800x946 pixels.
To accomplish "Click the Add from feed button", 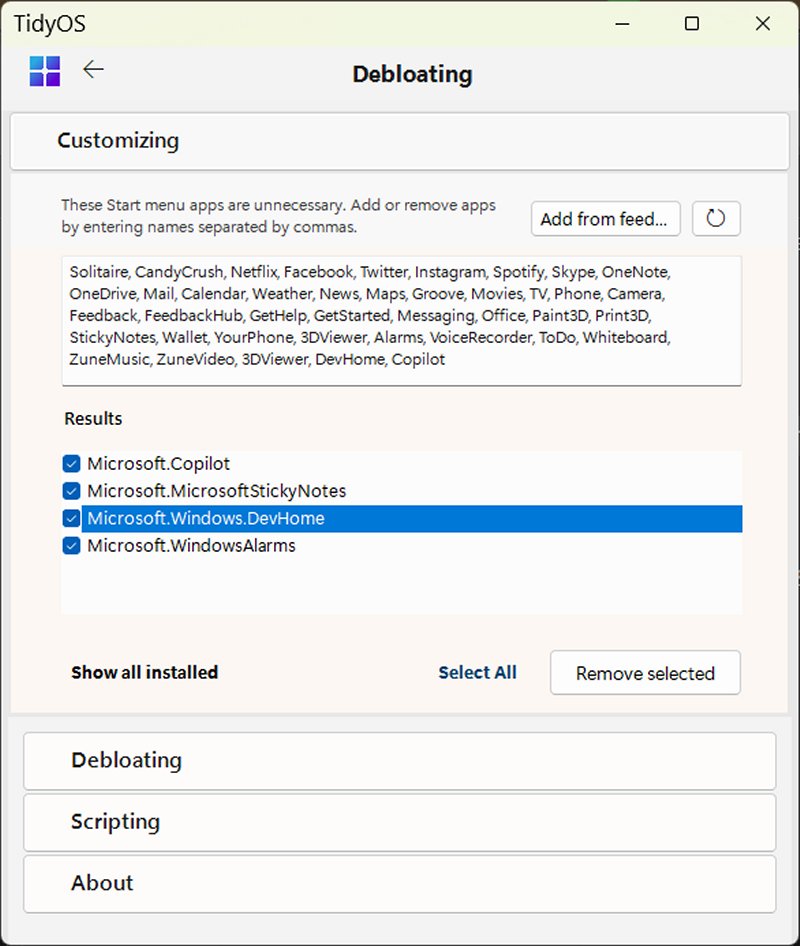I will [604, 219].
